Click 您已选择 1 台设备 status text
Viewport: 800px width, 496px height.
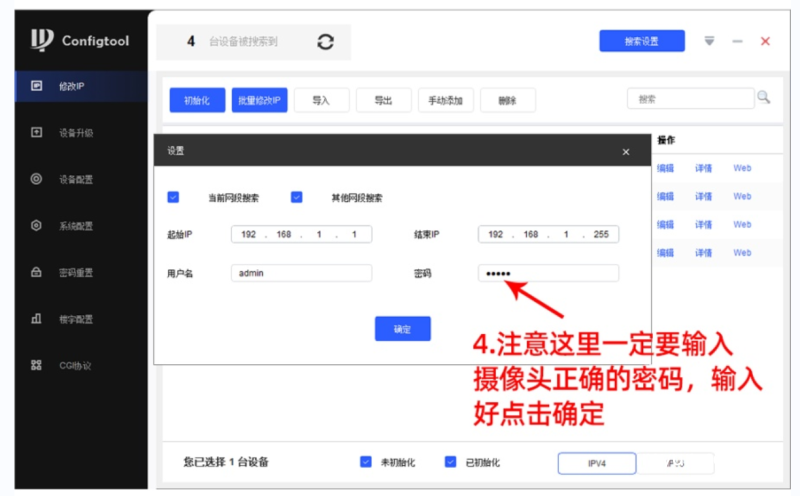point(226,462)
